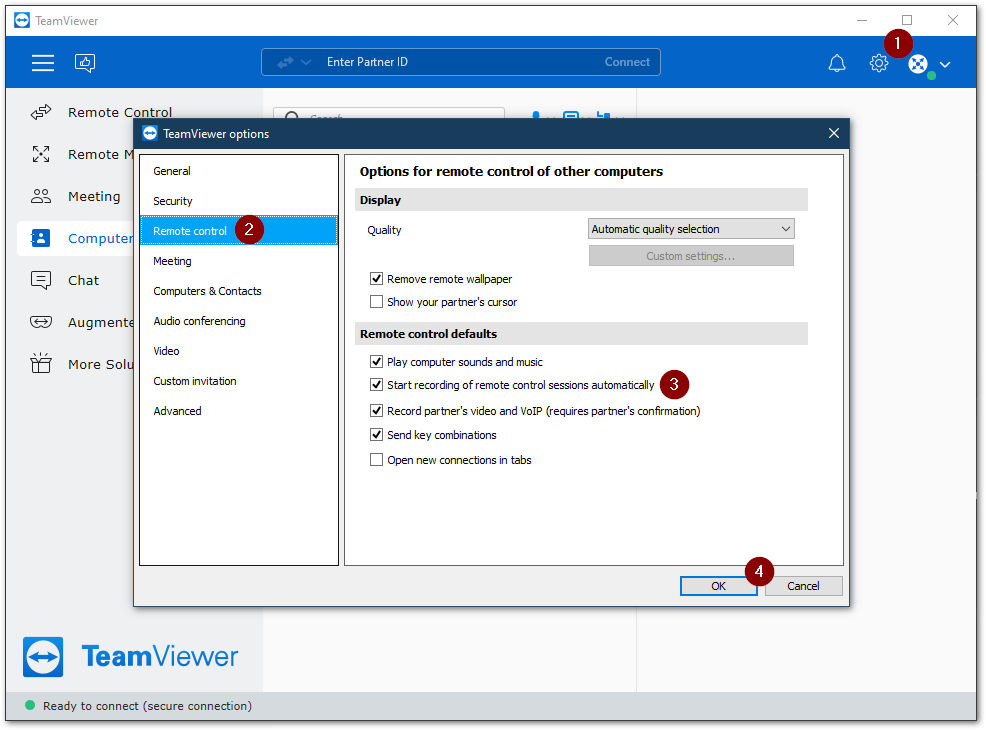Screen dimensions: 986x730
Task: Click OK to save options
Action: pos(718,586)
